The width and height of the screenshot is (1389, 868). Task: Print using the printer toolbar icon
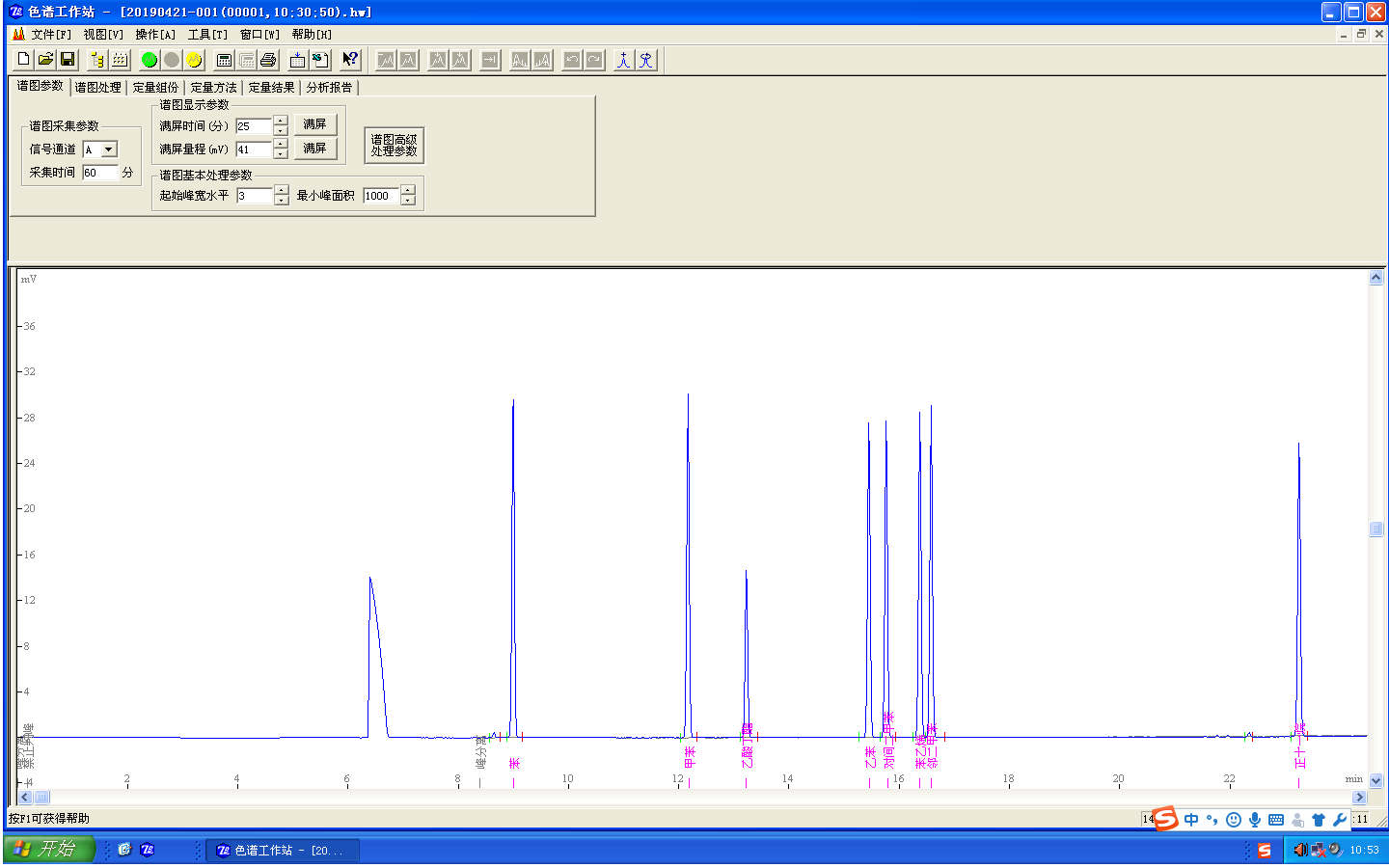tap(268, 60)
